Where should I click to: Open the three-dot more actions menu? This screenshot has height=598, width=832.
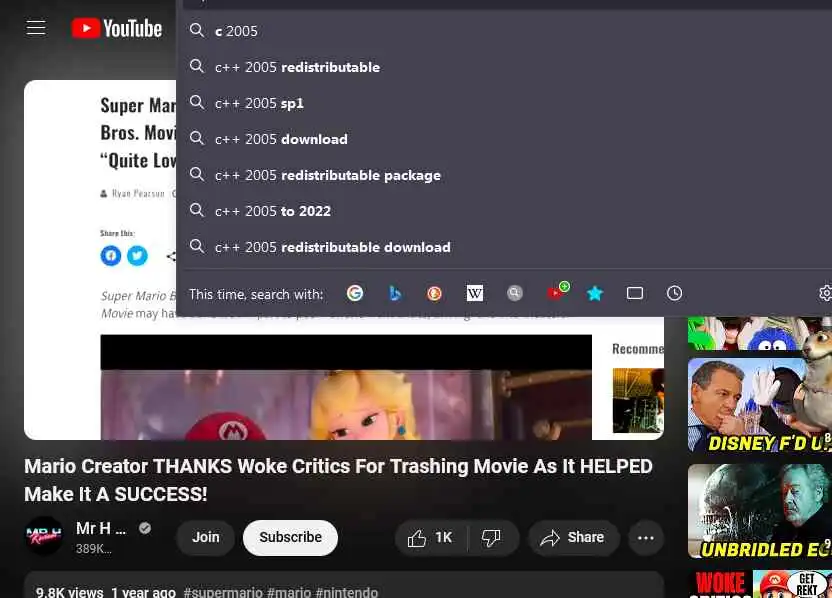[645, 538]
